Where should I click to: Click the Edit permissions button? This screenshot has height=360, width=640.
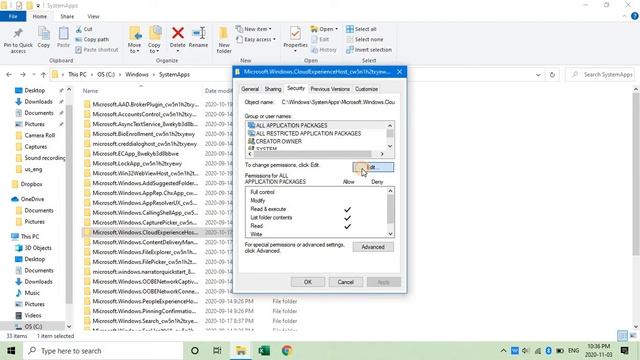(373, 167)
